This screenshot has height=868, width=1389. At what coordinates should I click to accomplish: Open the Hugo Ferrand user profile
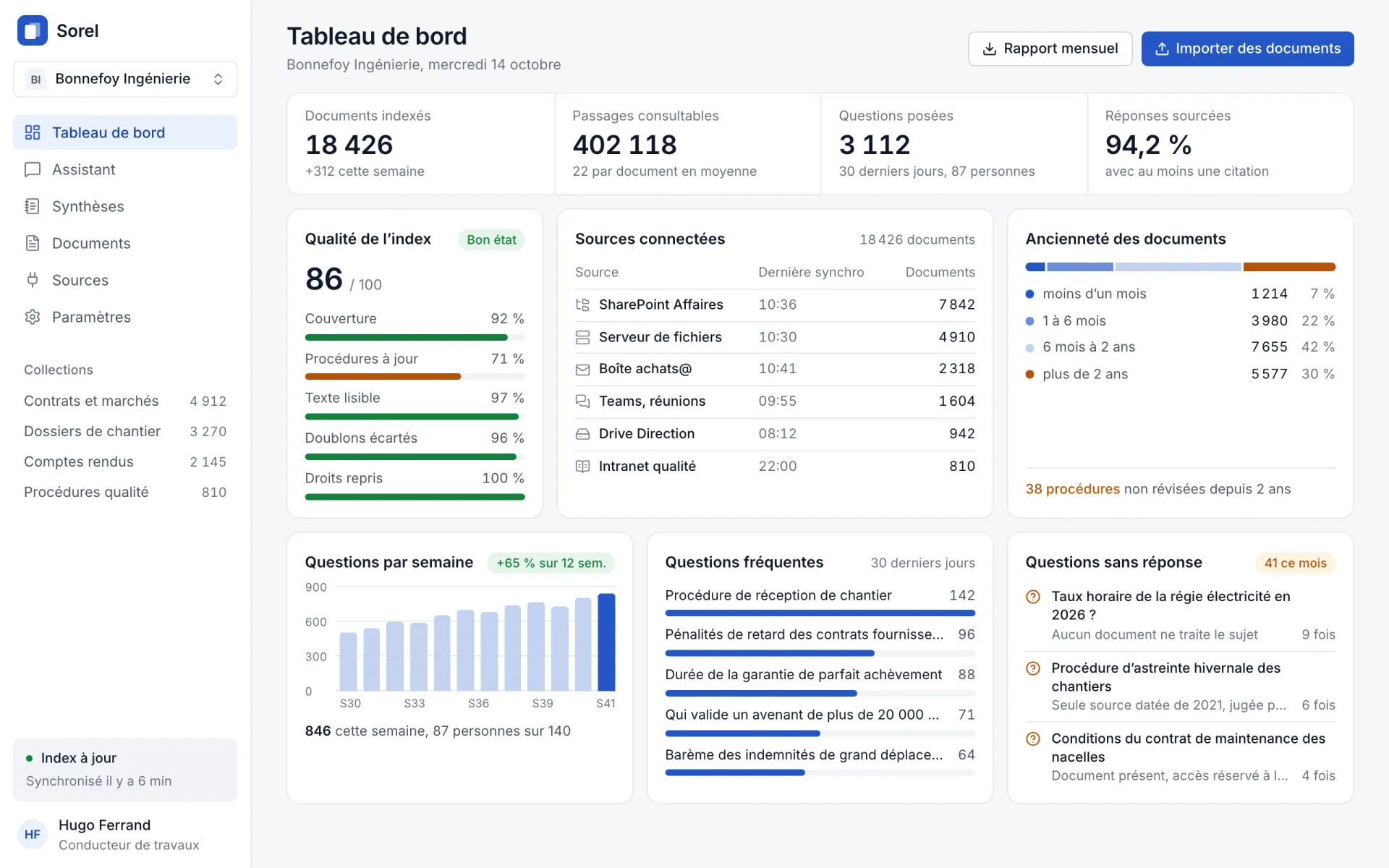pyautogui.click(x=125, y=835)
